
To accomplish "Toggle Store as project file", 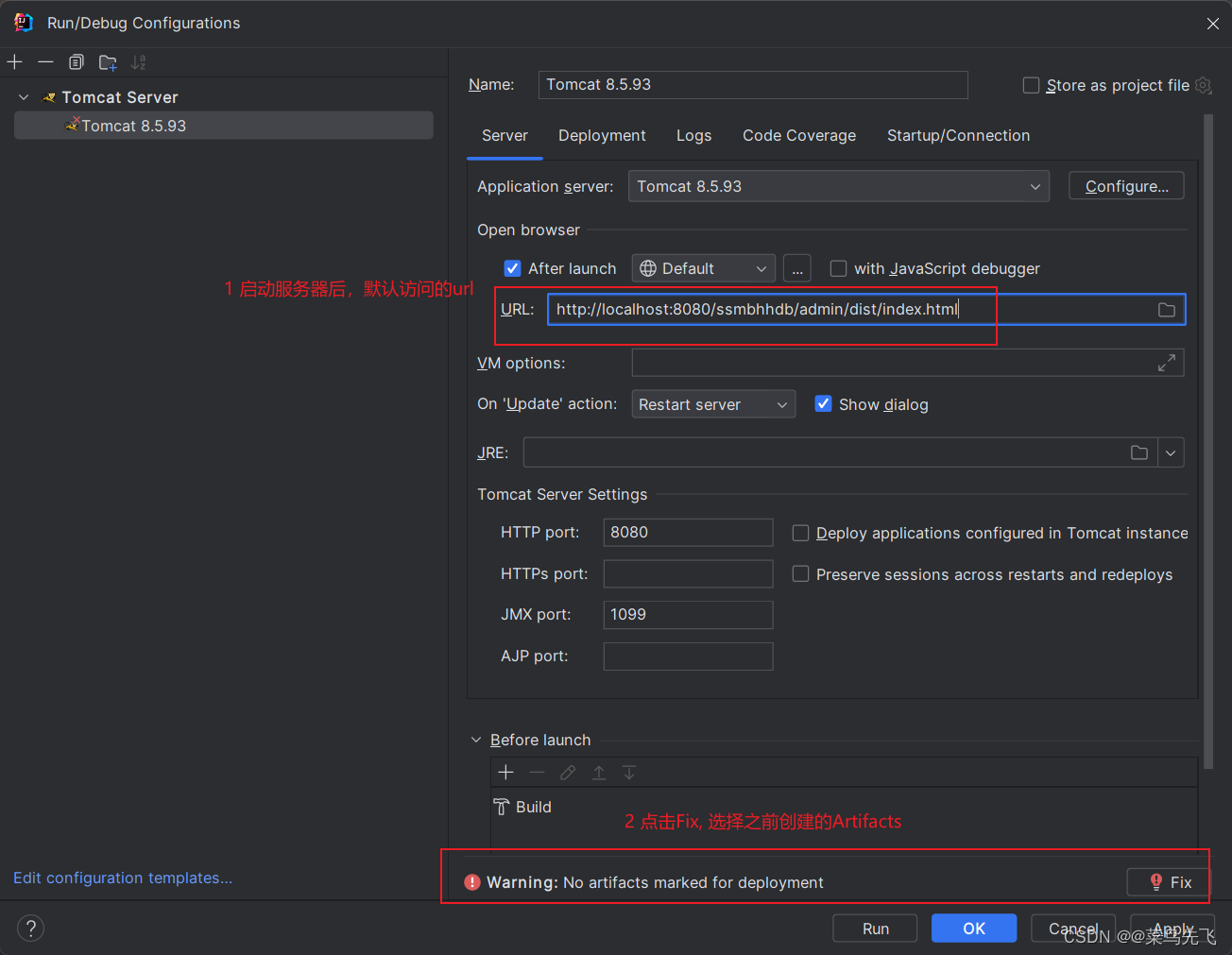I will click(1031, 85).
